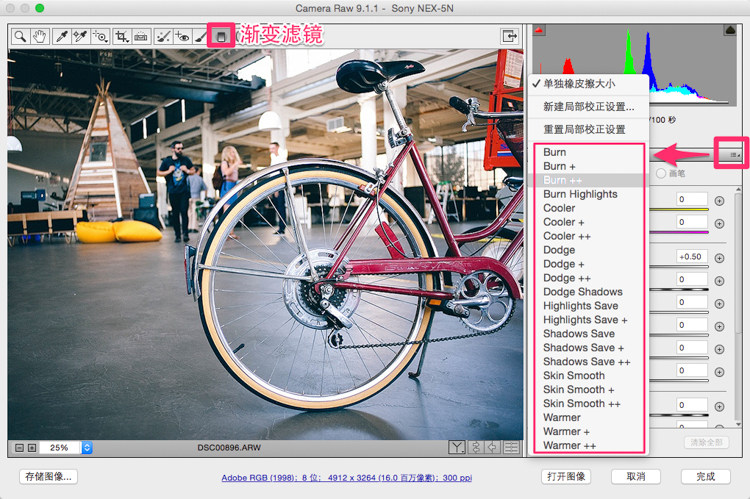Click the +0.50 value input field

click(x=692, y=257)
